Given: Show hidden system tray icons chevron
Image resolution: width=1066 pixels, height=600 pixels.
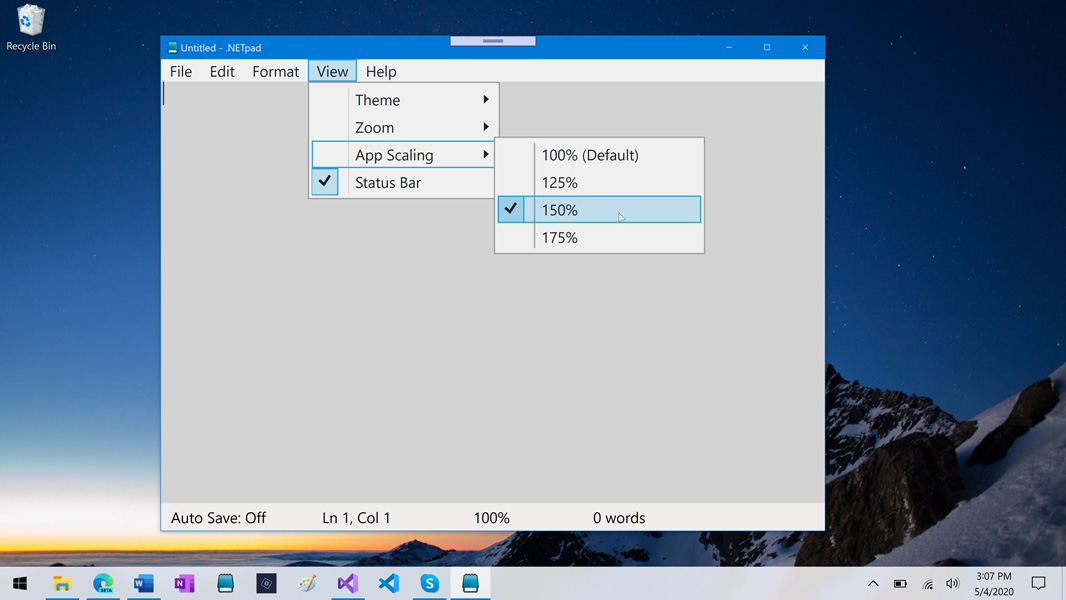Looking at the screenshot, I should pos(873,583).
